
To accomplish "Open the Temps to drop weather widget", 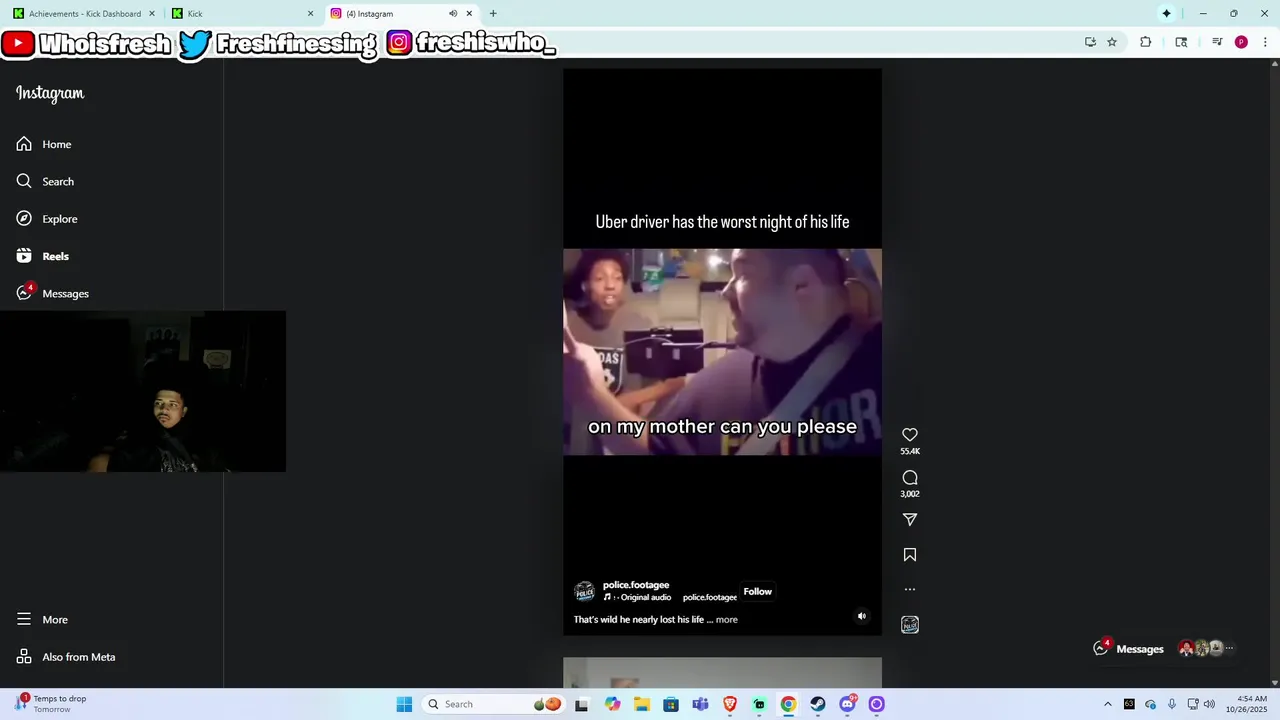I will pyautogui.click(x=52, y=704).
